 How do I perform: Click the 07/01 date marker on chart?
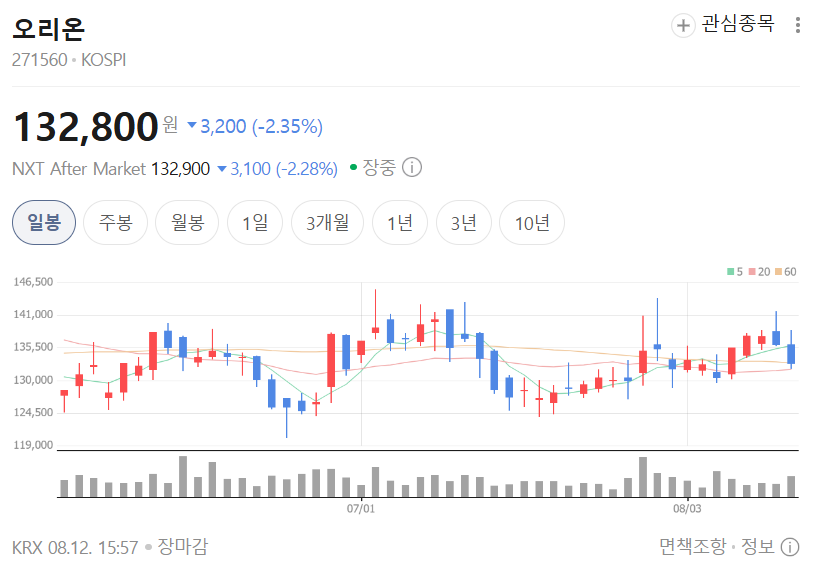click(x=361, y=508)
